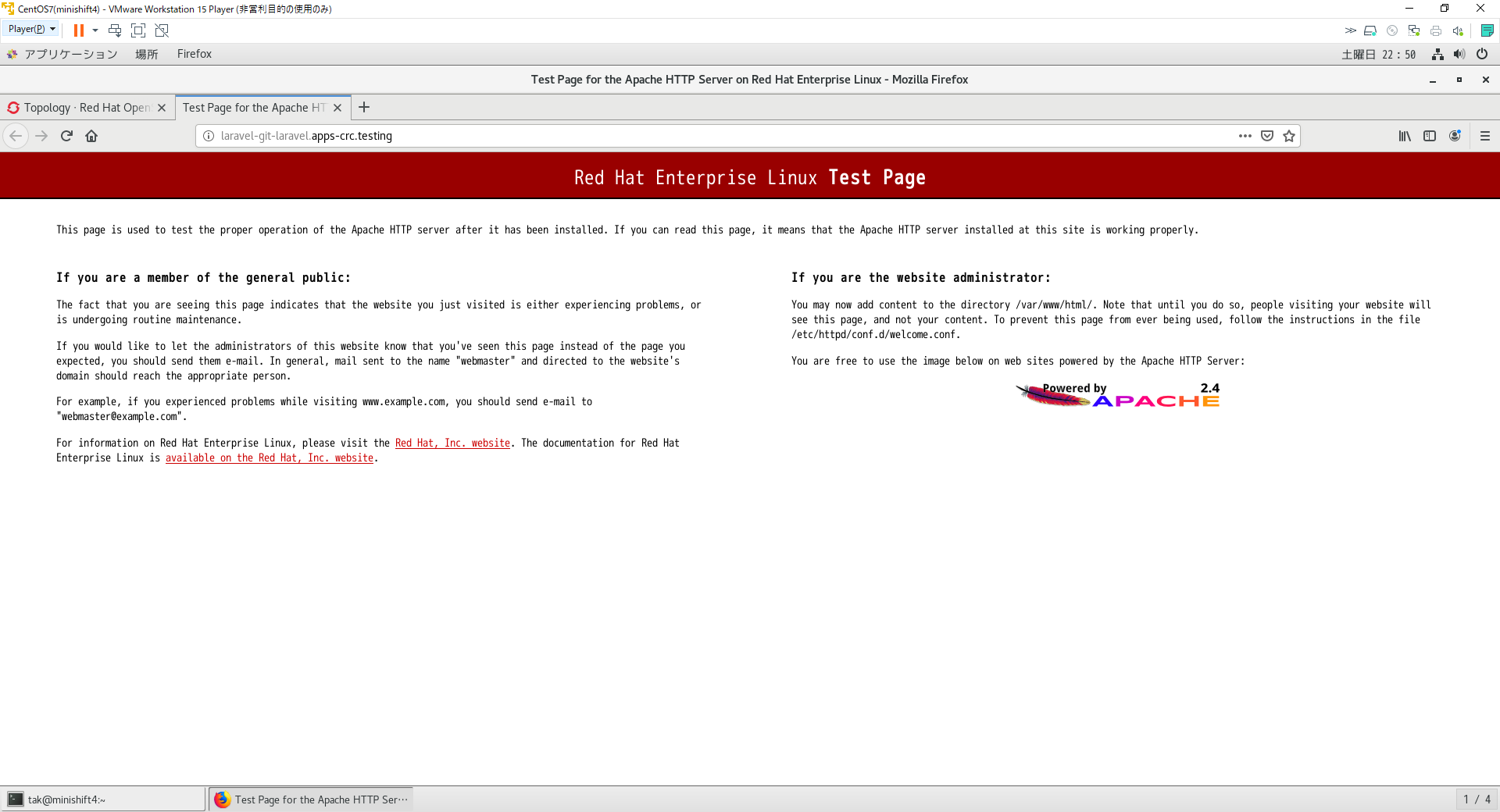The width and height of the screenshot is (1500, 812).
Task: Open the Red Hat, Inc. website link
Action: 452,443
